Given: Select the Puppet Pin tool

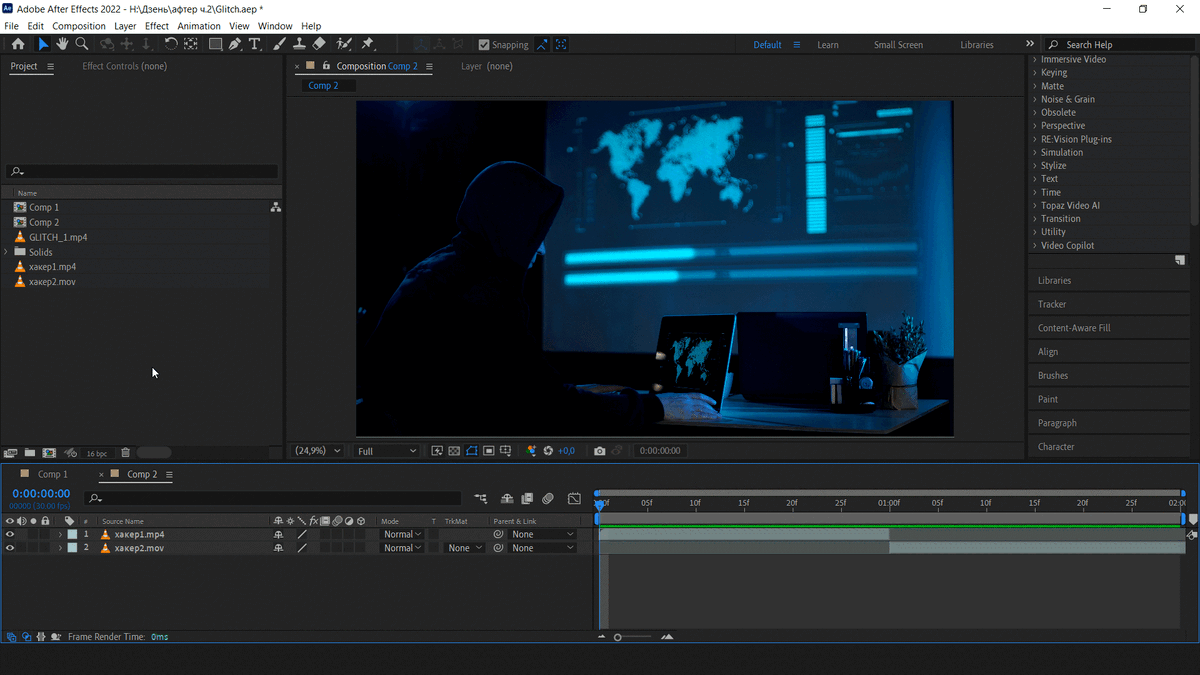Looking at the screenshot, I should [367, 44].
